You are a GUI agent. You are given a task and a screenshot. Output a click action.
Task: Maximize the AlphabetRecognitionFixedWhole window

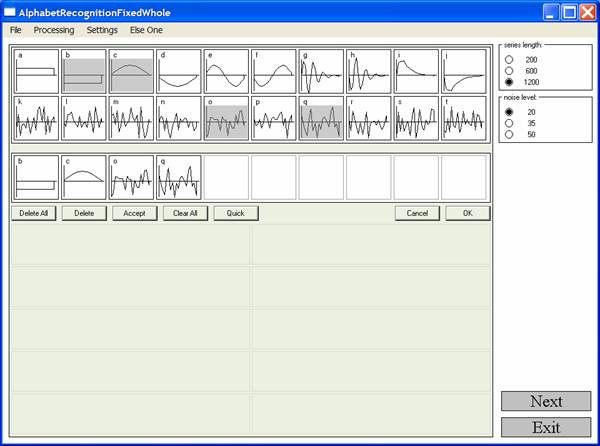pyautogui.click(x=569, y=12)
